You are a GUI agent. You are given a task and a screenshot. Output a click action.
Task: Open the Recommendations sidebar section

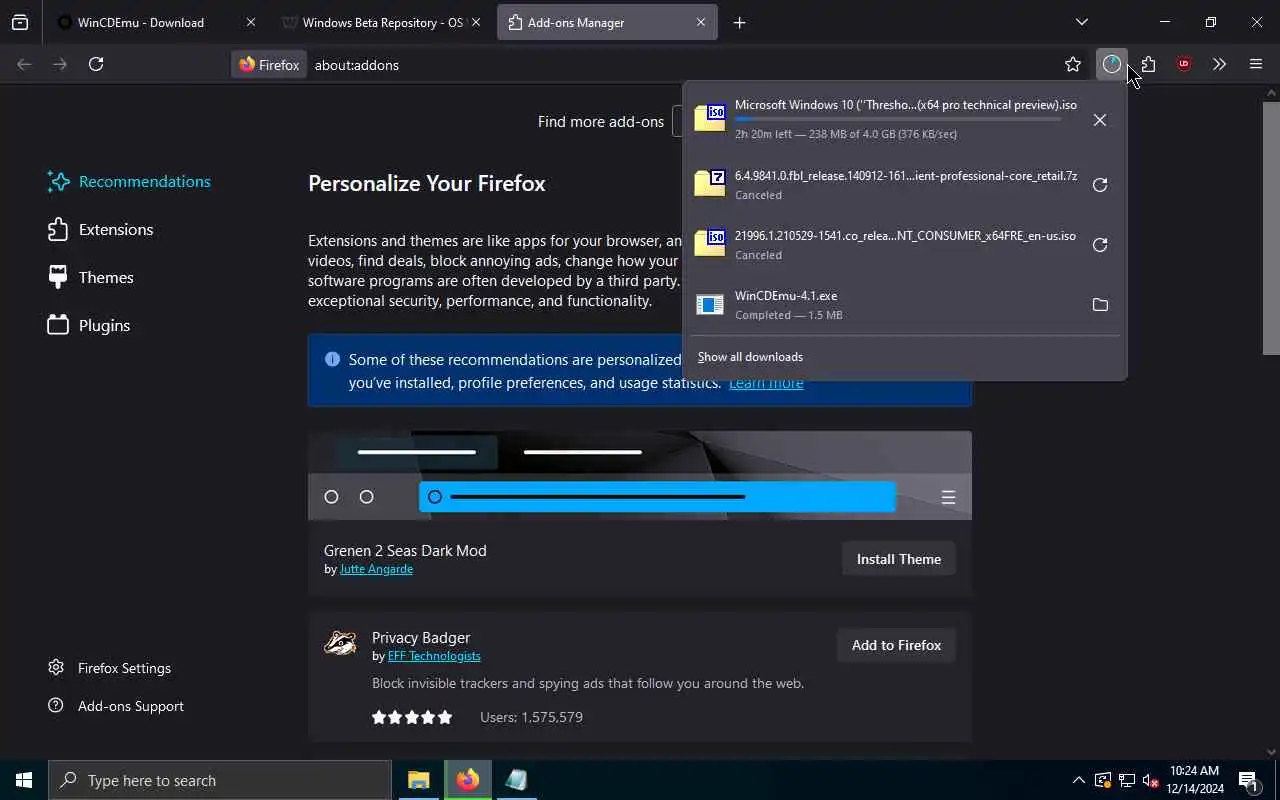(129, 181)
